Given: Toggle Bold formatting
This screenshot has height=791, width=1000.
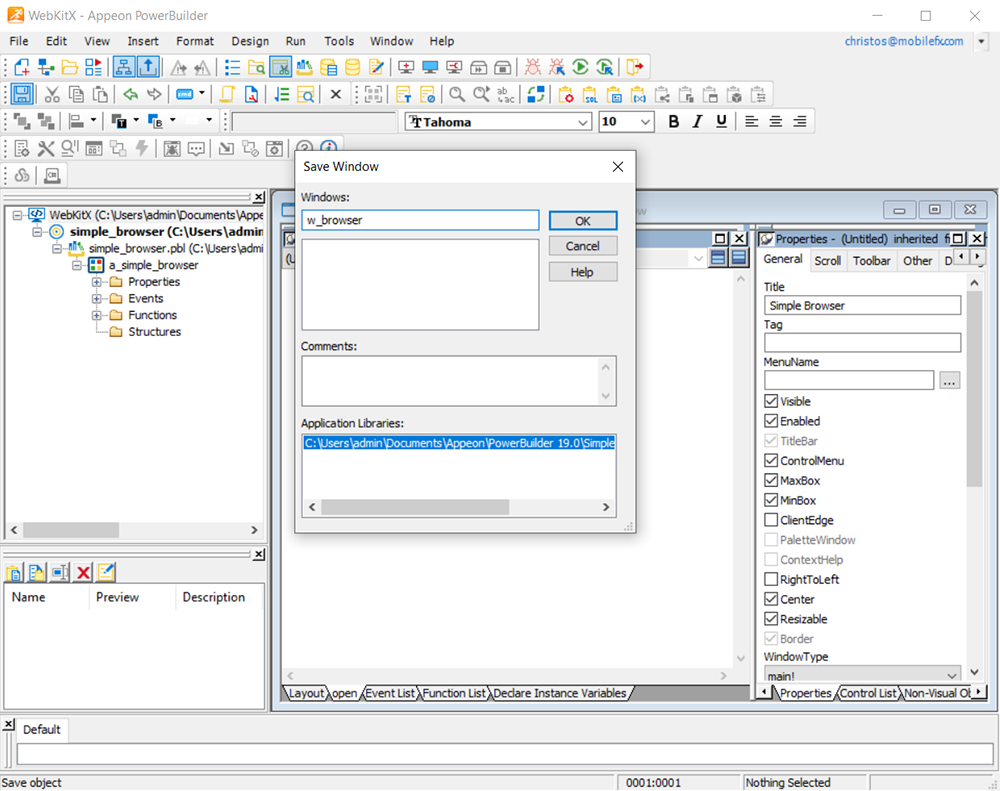Looking at the screenshot, I should tap(673, 121).
